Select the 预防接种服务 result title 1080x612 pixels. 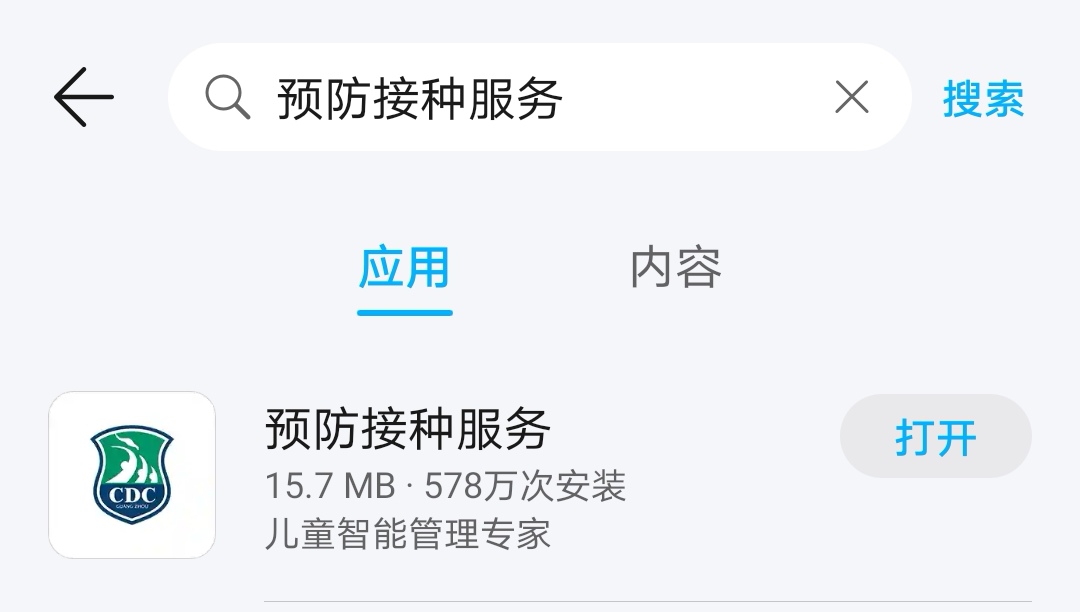pos(408,429)
